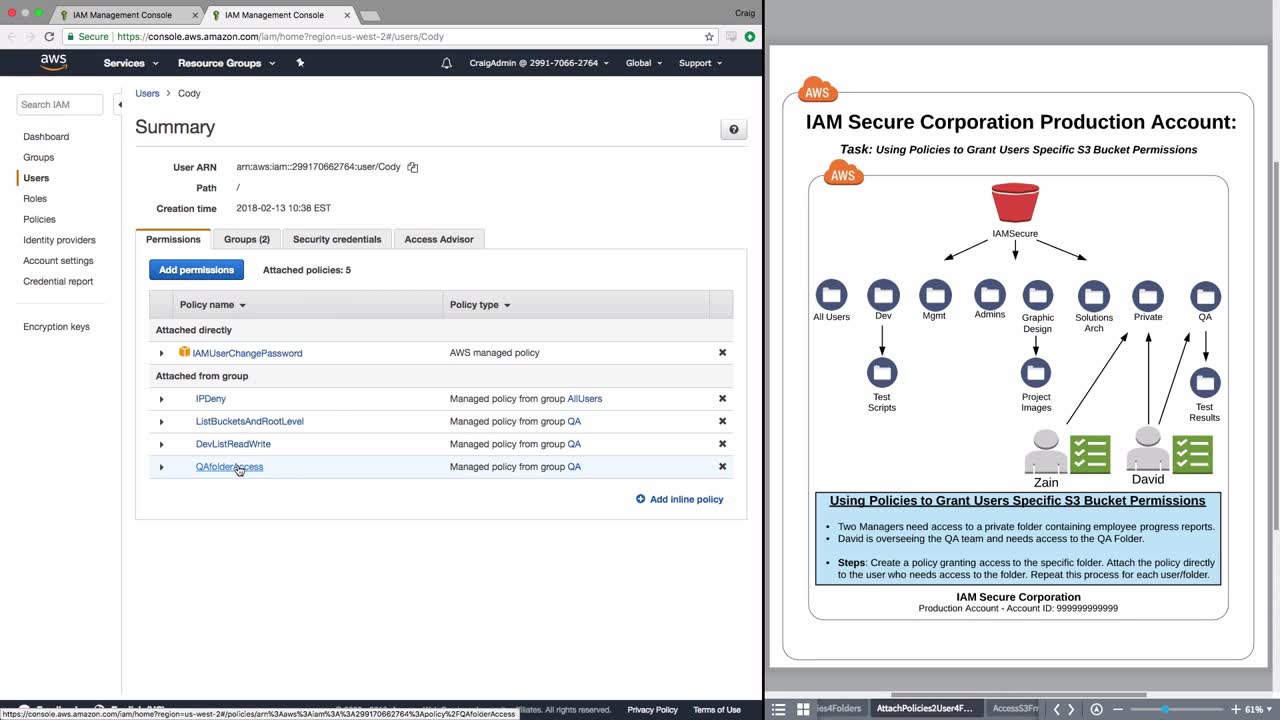The height and width of the screenshot is (720, 1280).
Task: Open the Services dropdown menu
Action: [131, 63]
